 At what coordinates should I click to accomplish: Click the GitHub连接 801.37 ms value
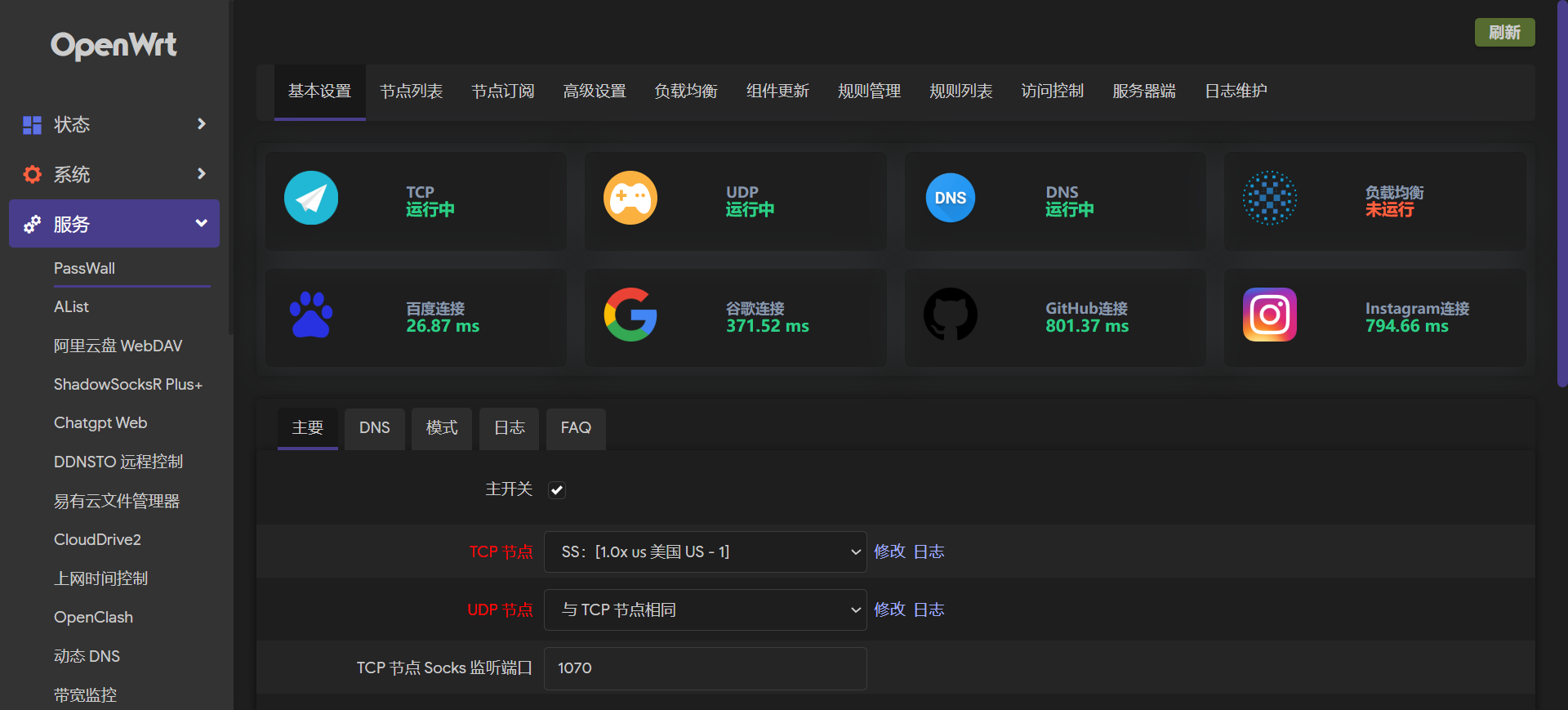tap(1087, 326)
